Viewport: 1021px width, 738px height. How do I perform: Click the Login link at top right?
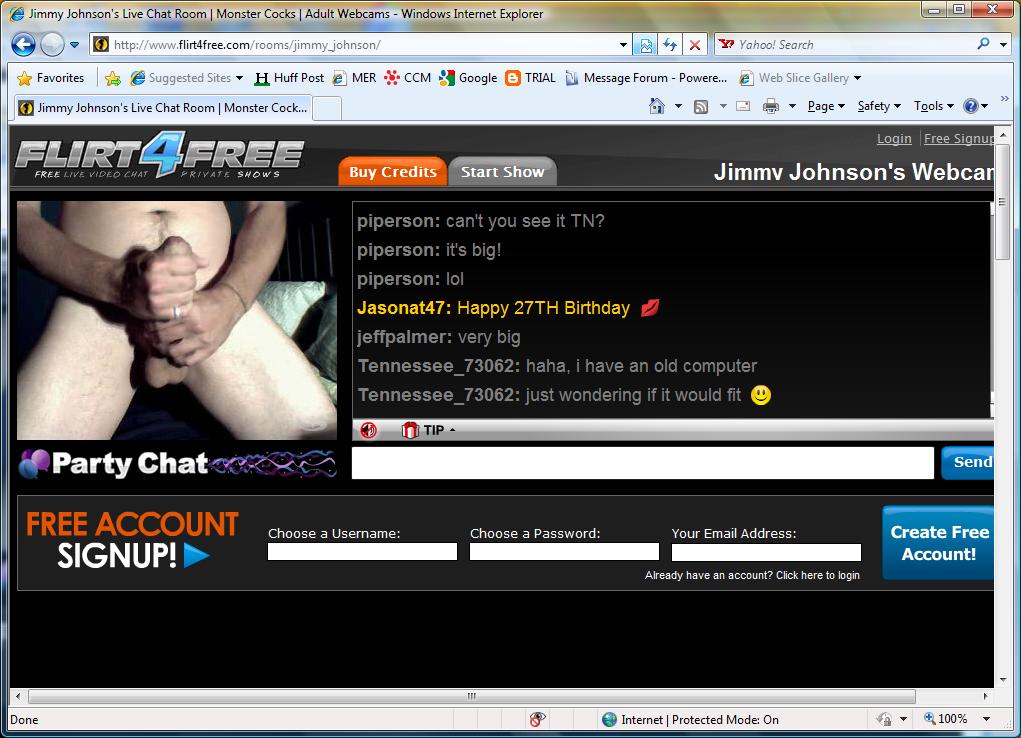click(894, 139)
